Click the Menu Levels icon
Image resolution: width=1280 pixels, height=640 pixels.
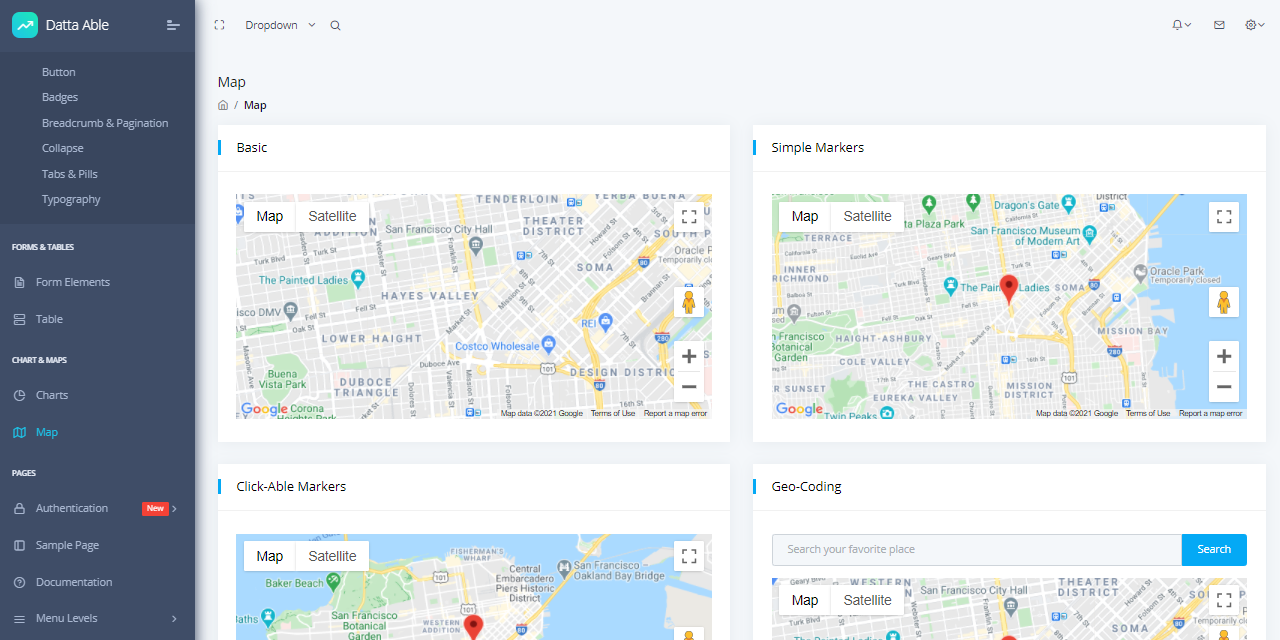click(19, 618)
